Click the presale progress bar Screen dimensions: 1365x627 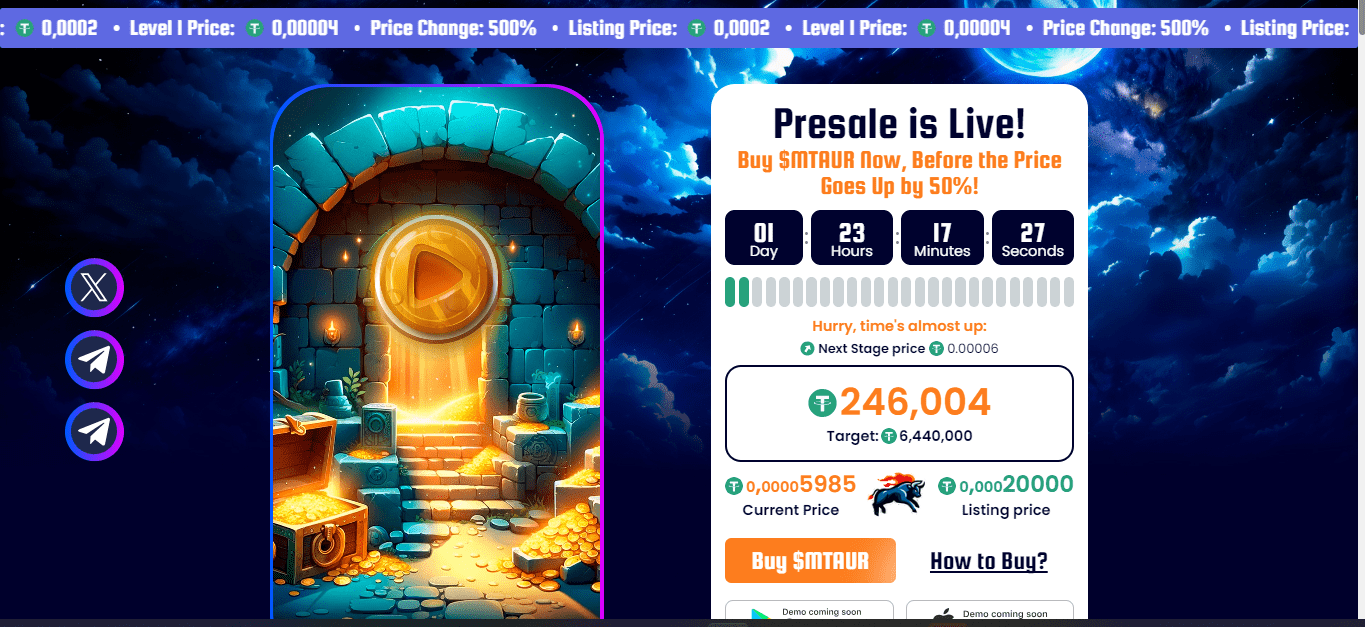899,292
